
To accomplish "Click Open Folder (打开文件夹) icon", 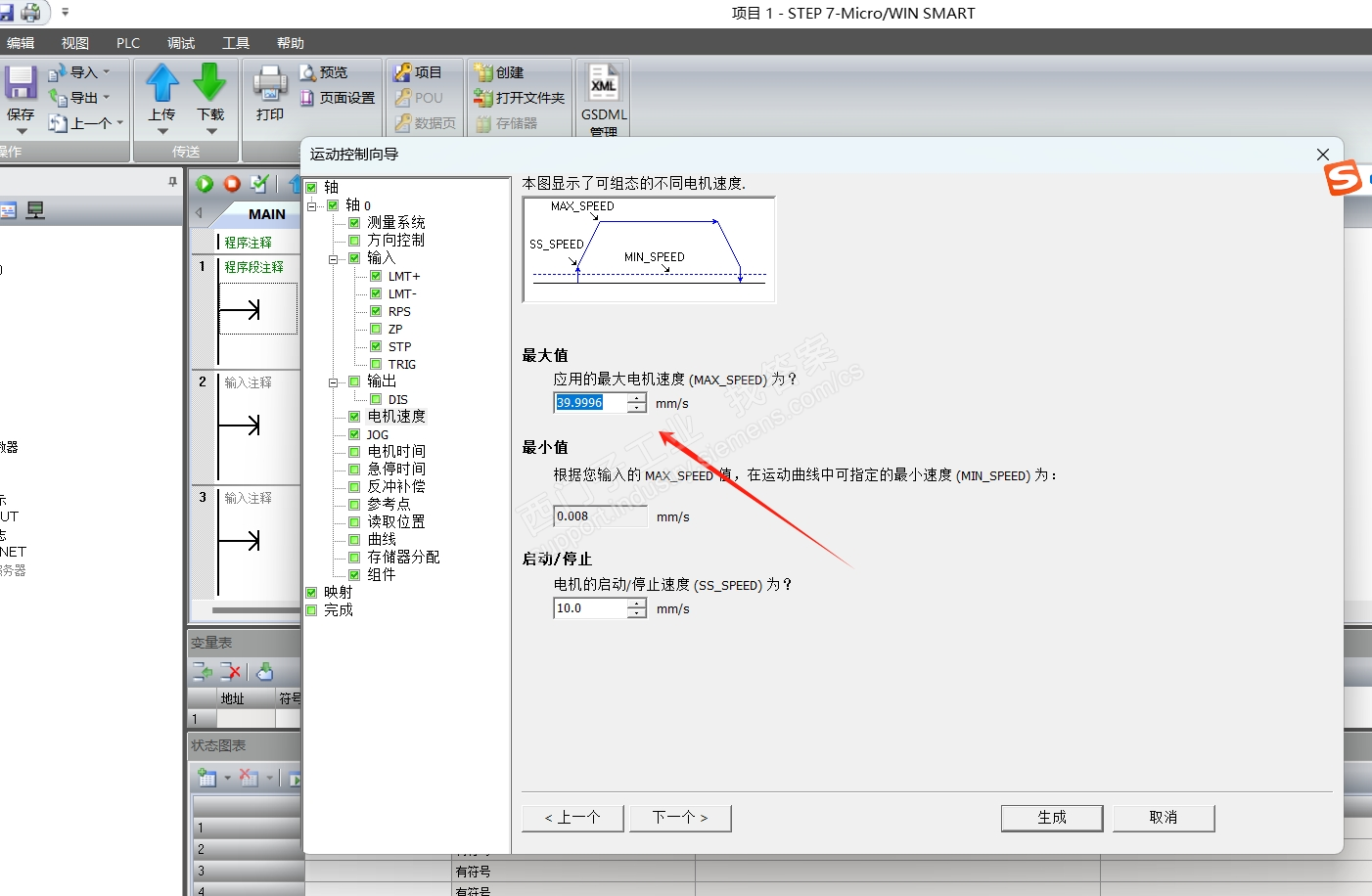I will (483, 98).
